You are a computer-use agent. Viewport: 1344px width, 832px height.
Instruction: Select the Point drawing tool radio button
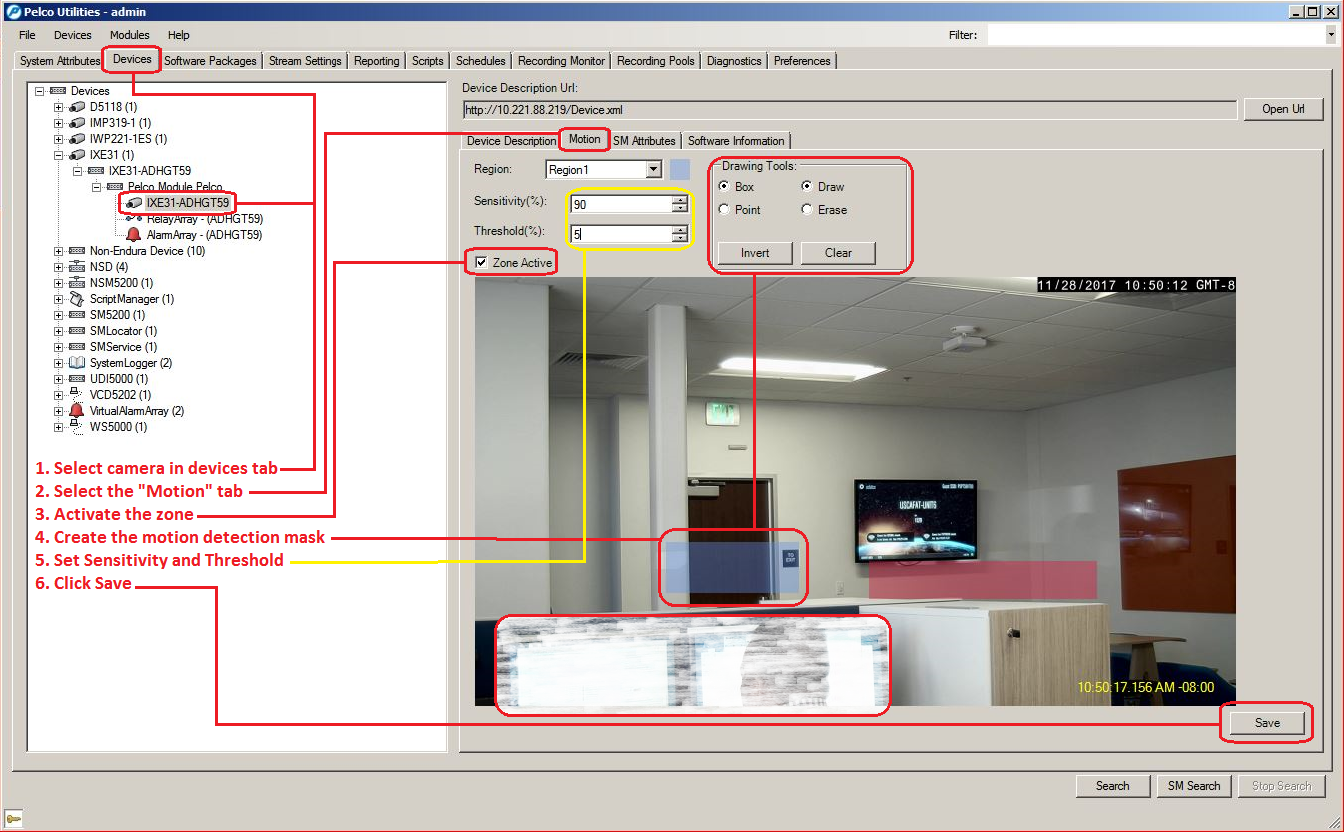pos(723,209)
